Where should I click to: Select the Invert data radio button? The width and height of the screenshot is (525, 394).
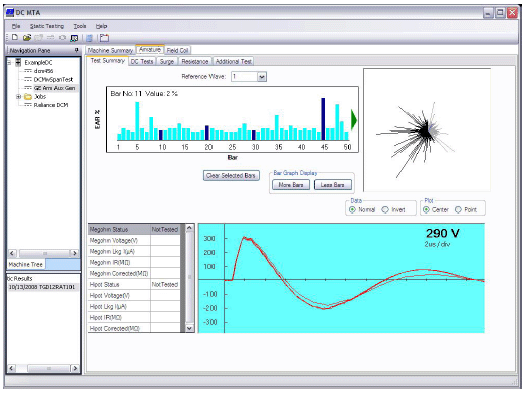tap(385, 210)
